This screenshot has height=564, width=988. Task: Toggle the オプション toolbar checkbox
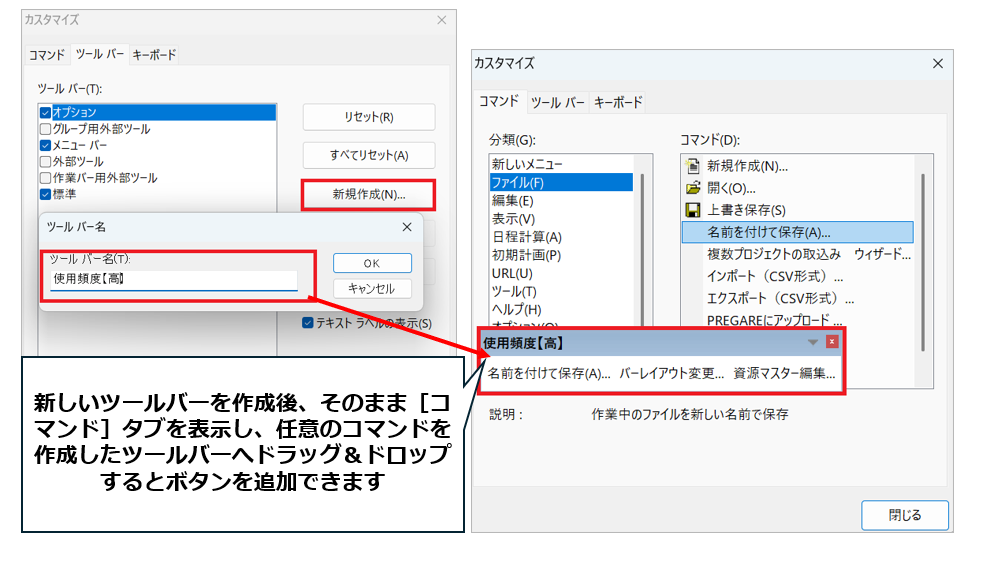(x=45, y=113)
